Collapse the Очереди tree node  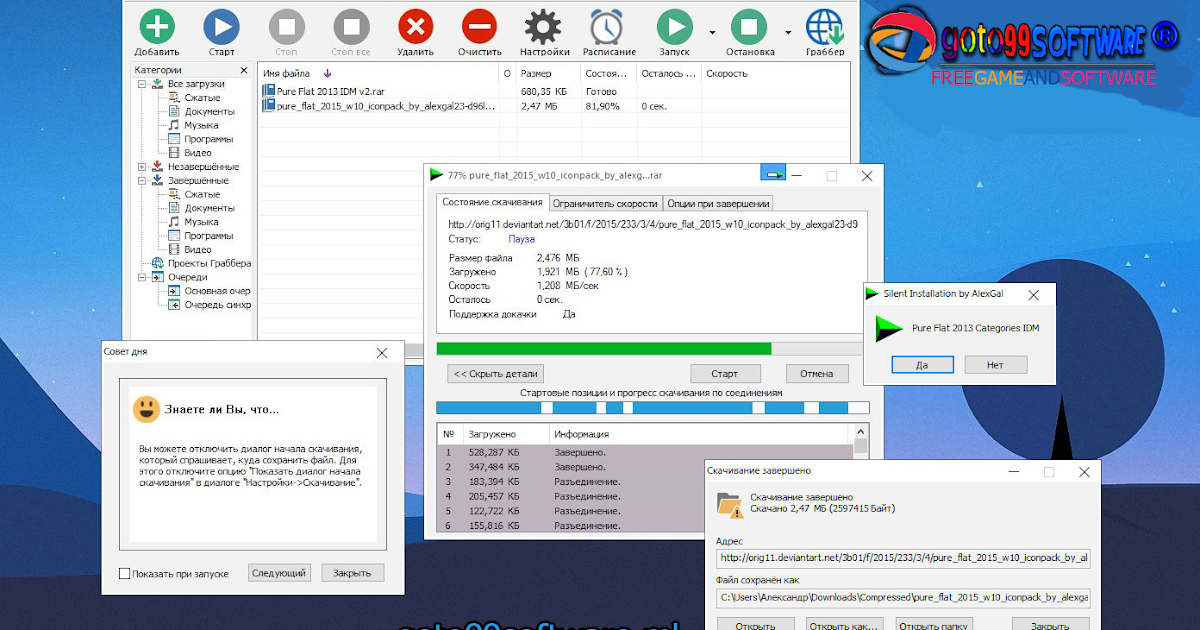pyautogui.click(x=142, y=277)
